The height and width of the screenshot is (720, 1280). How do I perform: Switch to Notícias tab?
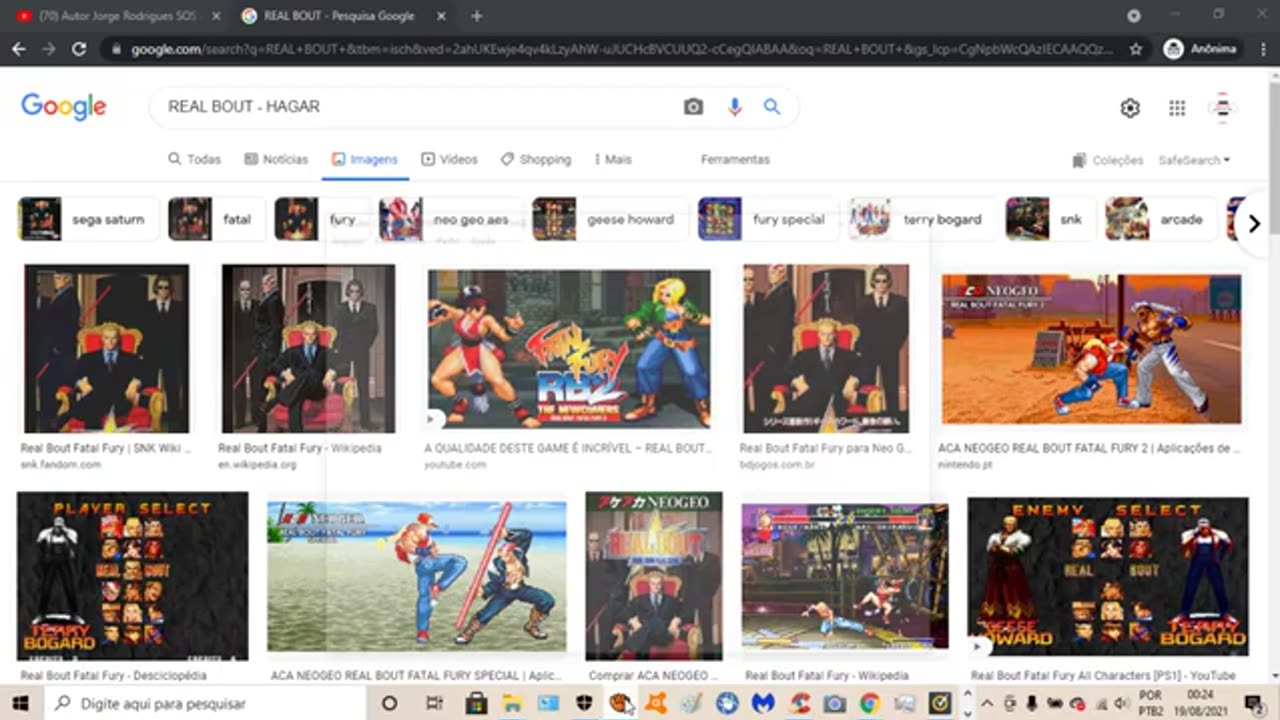click(276, 159)
